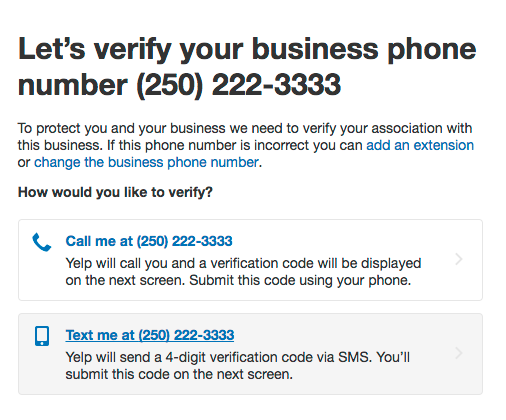Click the chevron arrow on the Call me card

tap(459, 259)
